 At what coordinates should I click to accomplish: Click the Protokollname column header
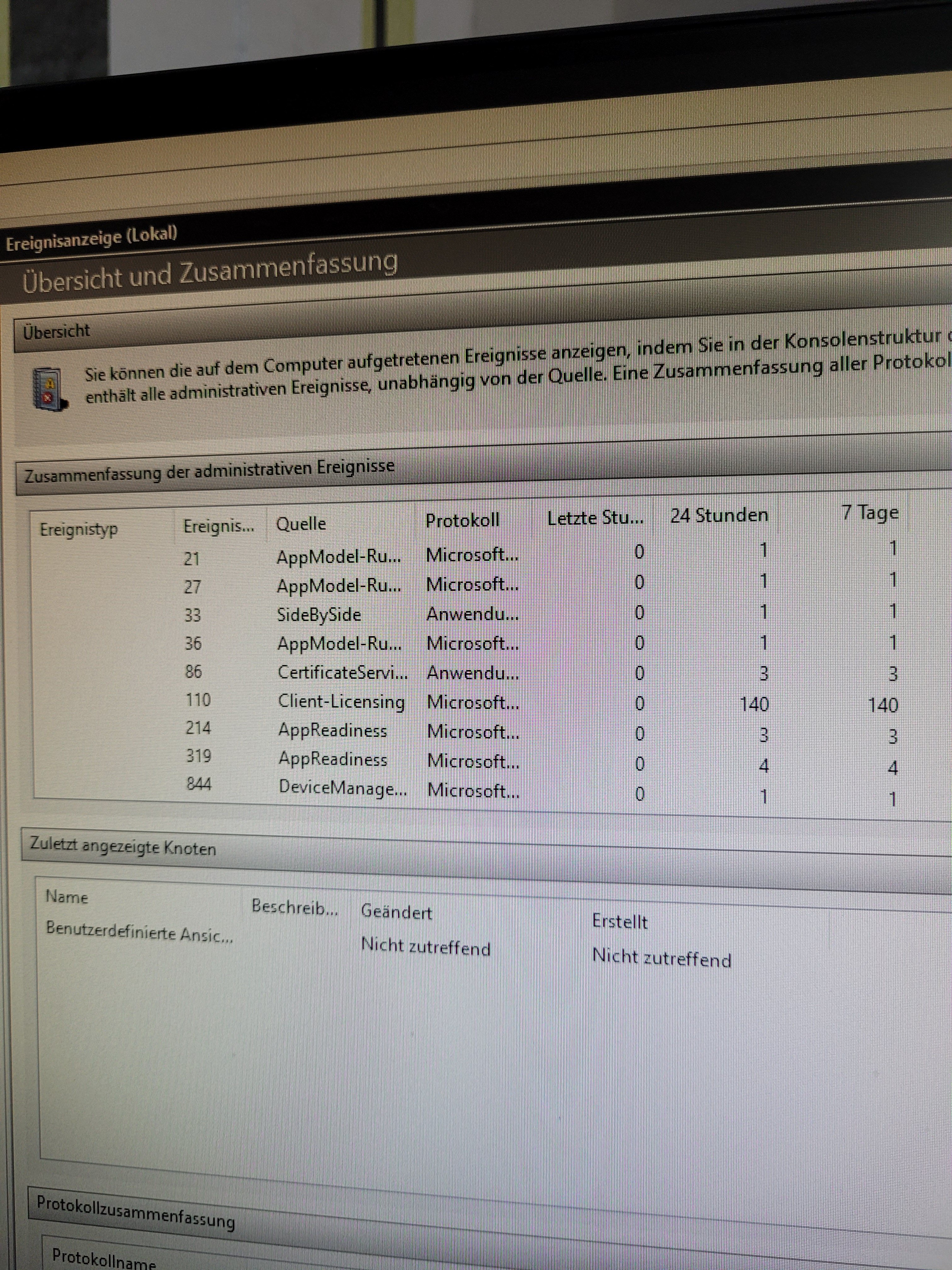(103, 1259)
